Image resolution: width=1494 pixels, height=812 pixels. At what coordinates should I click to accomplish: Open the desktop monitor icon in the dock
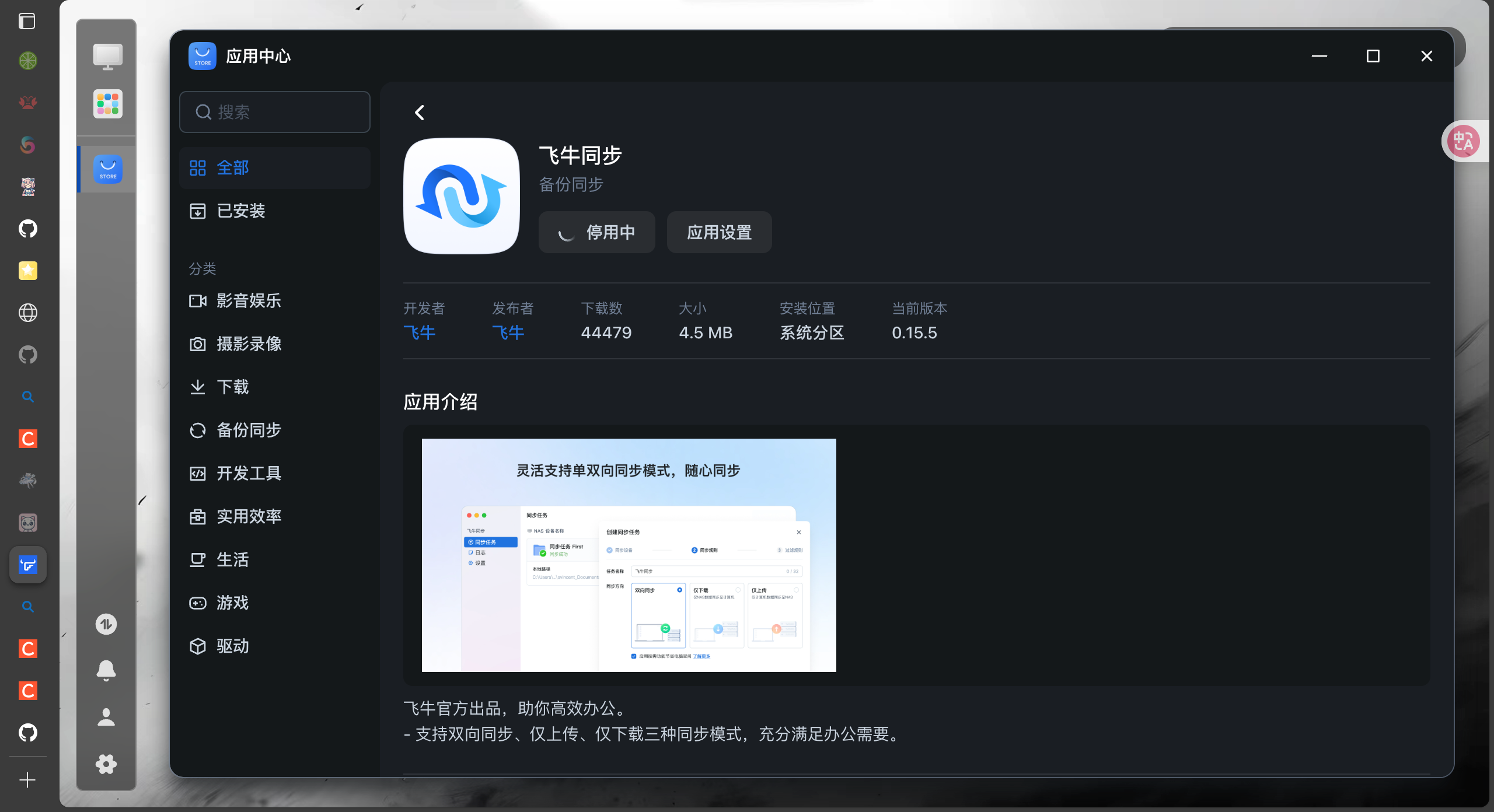[x=108, y=57]
